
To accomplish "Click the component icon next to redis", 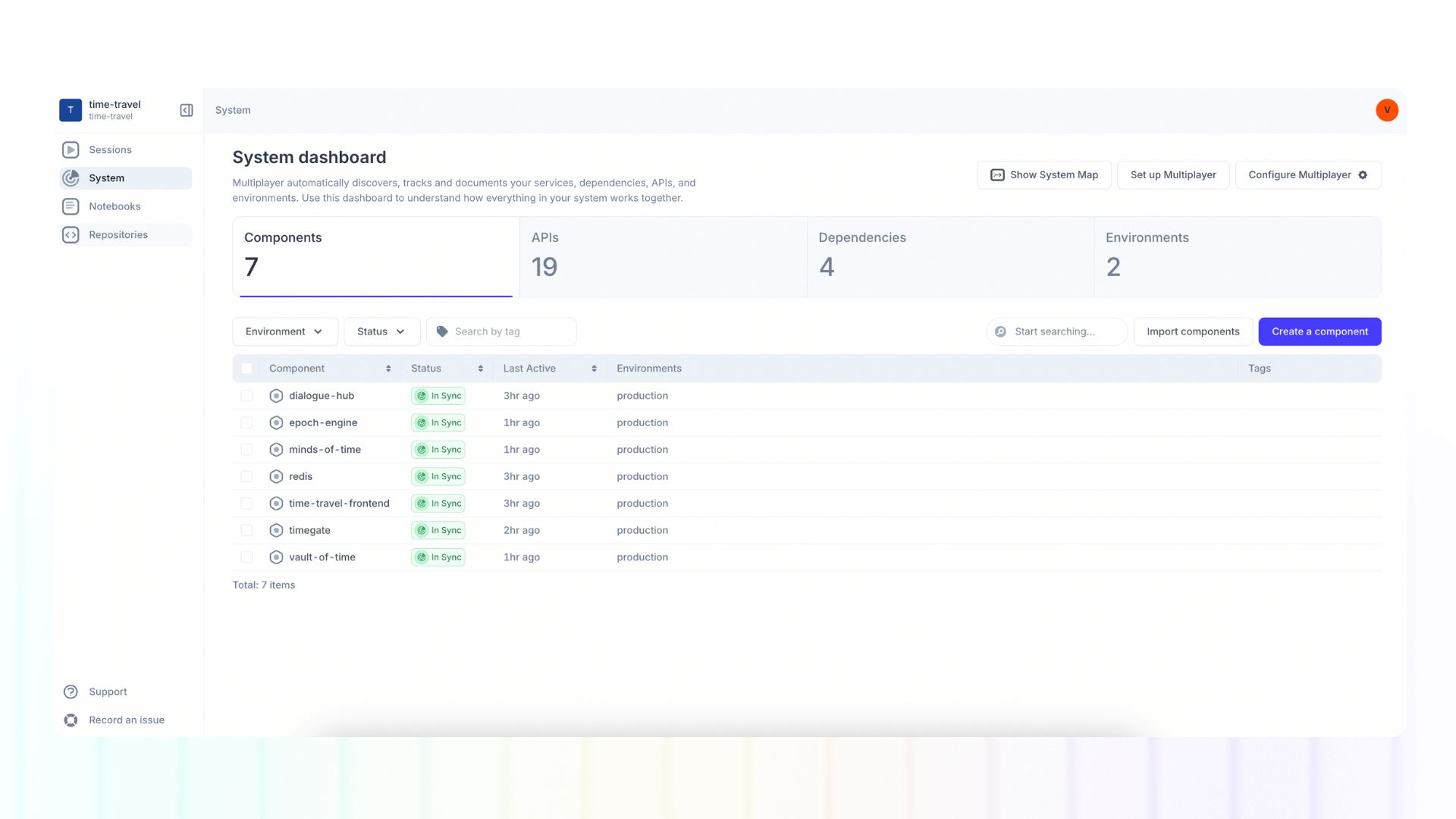I will point(276,476).
